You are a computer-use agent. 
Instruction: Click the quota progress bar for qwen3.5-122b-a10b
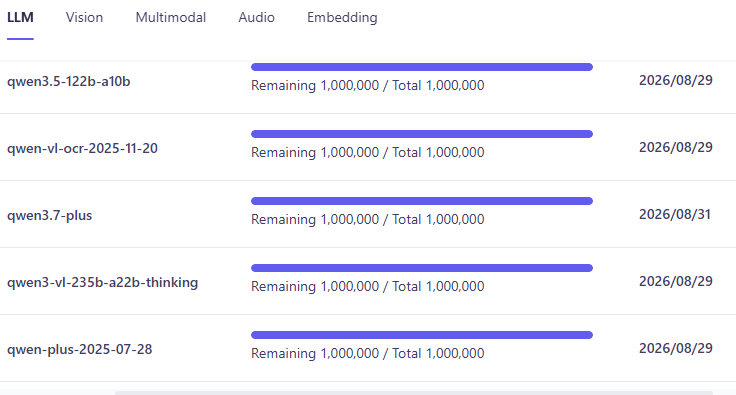click(x=422, y=67)
